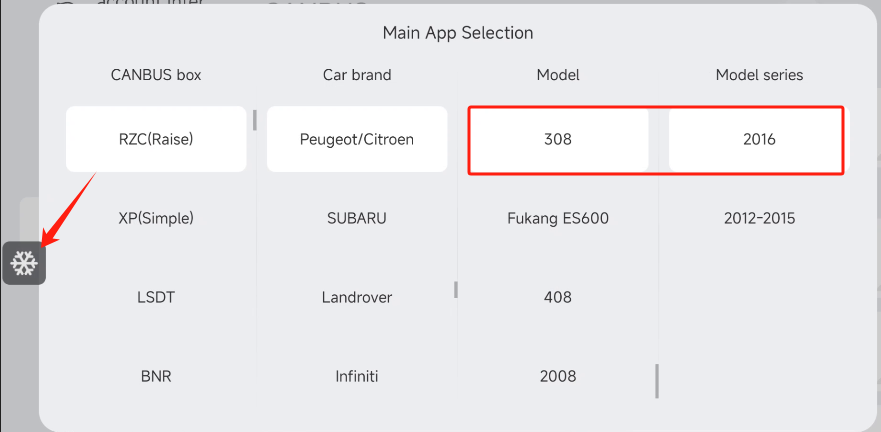Click the Model list scrollbar
Viewport: 881px width, 432px height.
tap(657, 380)
